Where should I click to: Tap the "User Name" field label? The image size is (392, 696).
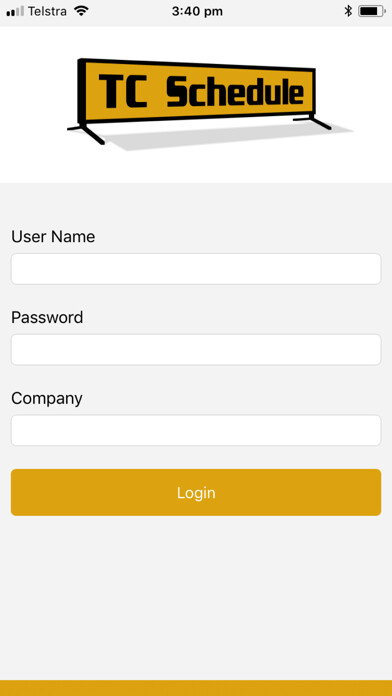[53, 237]
